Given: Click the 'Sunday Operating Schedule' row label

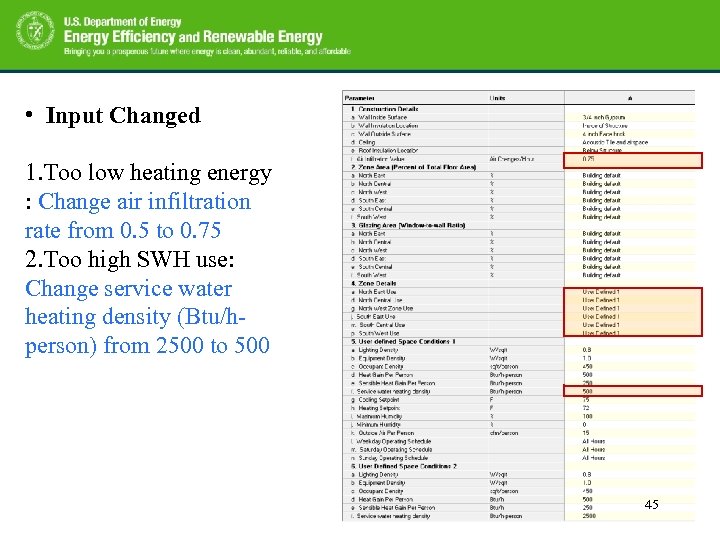Looking at the screenshot, I should tap(393, 458).
